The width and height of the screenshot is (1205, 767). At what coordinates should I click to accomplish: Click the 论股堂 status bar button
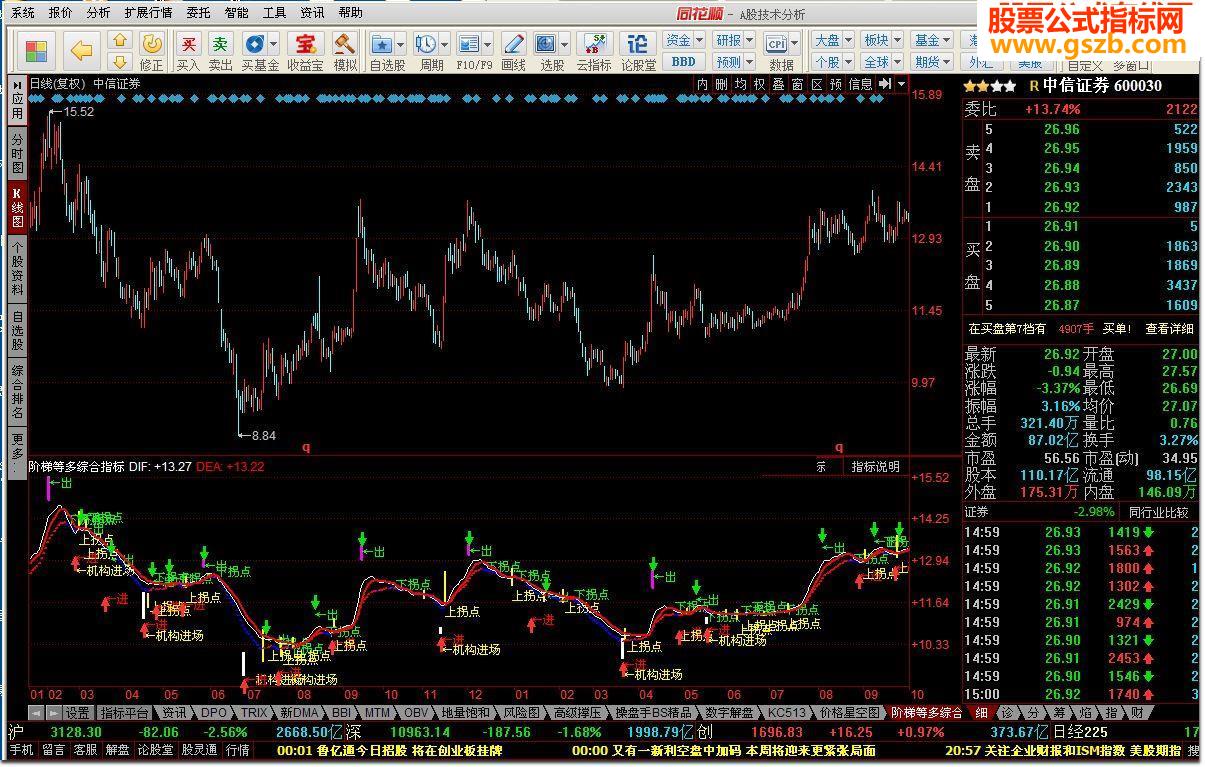tap(155, 749)
